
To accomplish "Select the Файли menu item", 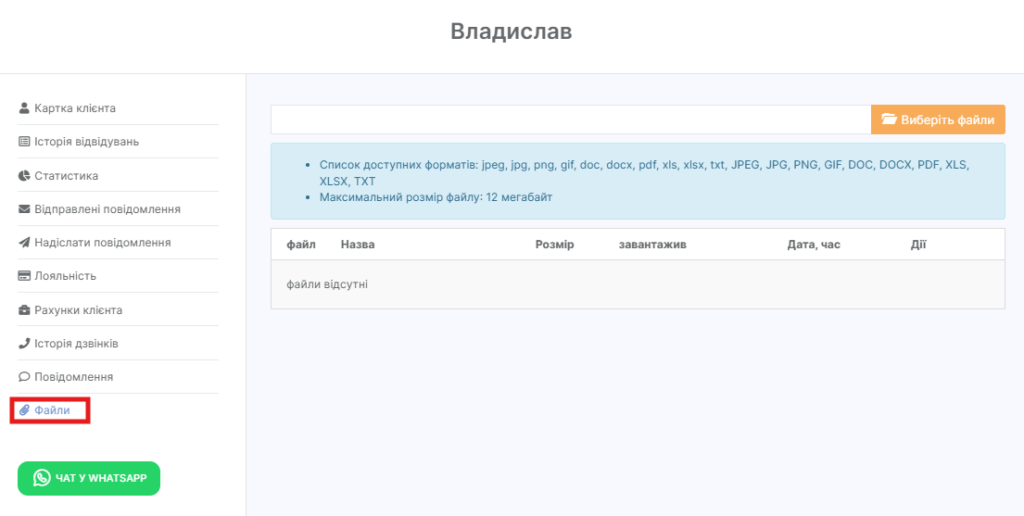I will (52, 411).
